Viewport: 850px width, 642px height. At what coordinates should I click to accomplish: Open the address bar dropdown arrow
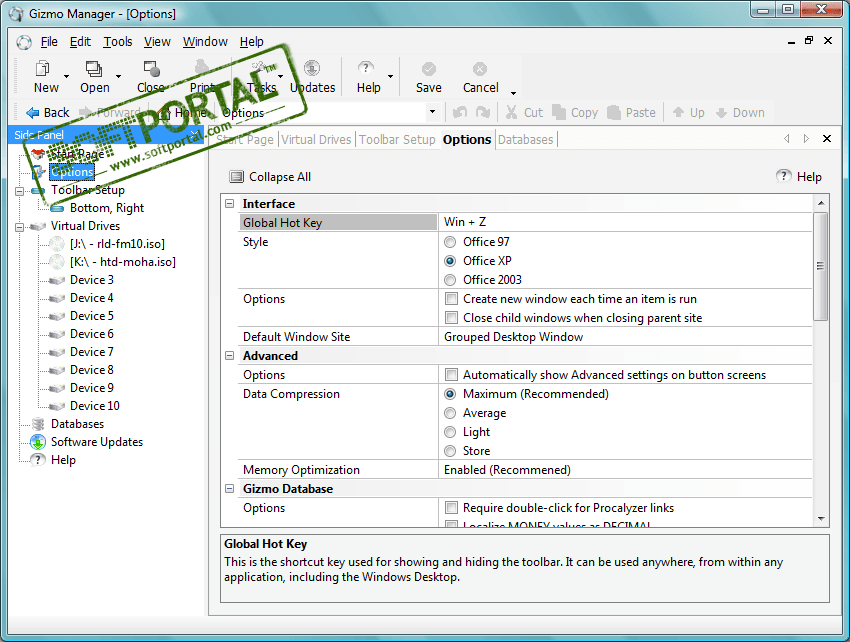pos(432,112)
